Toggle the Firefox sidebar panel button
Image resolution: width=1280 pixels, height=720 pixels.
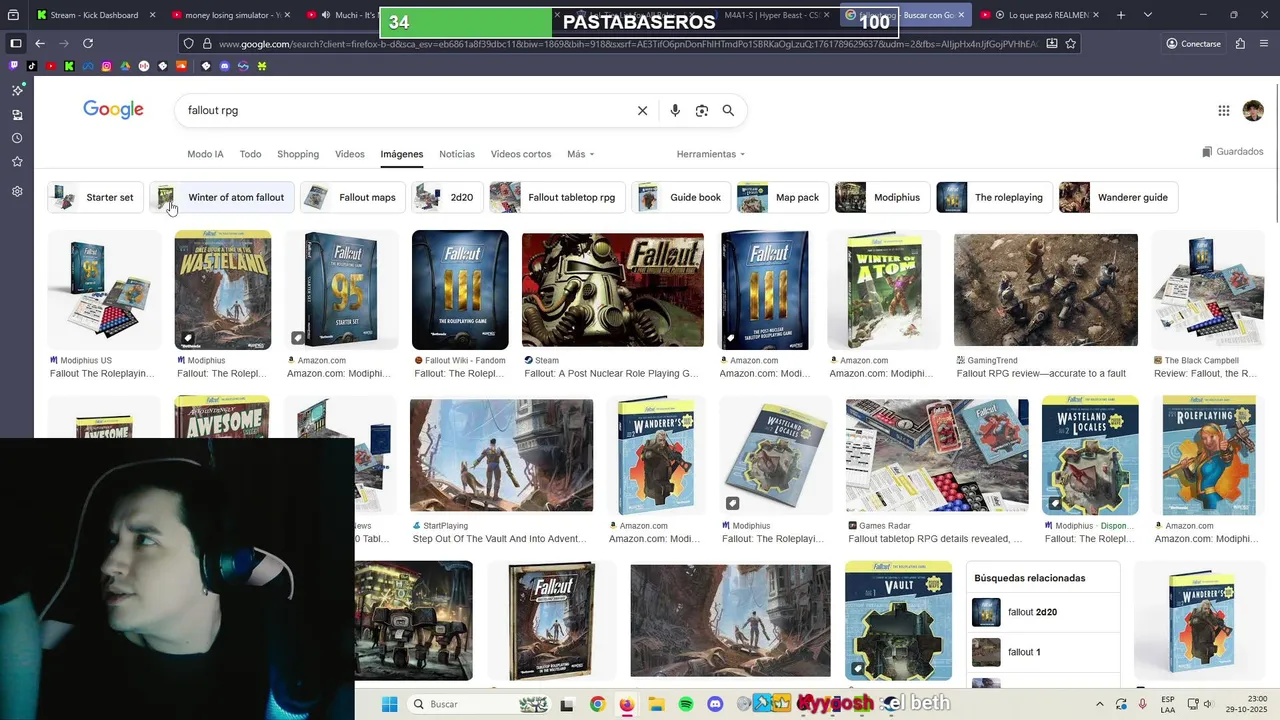pyautogui.click(x=15, y=44)
